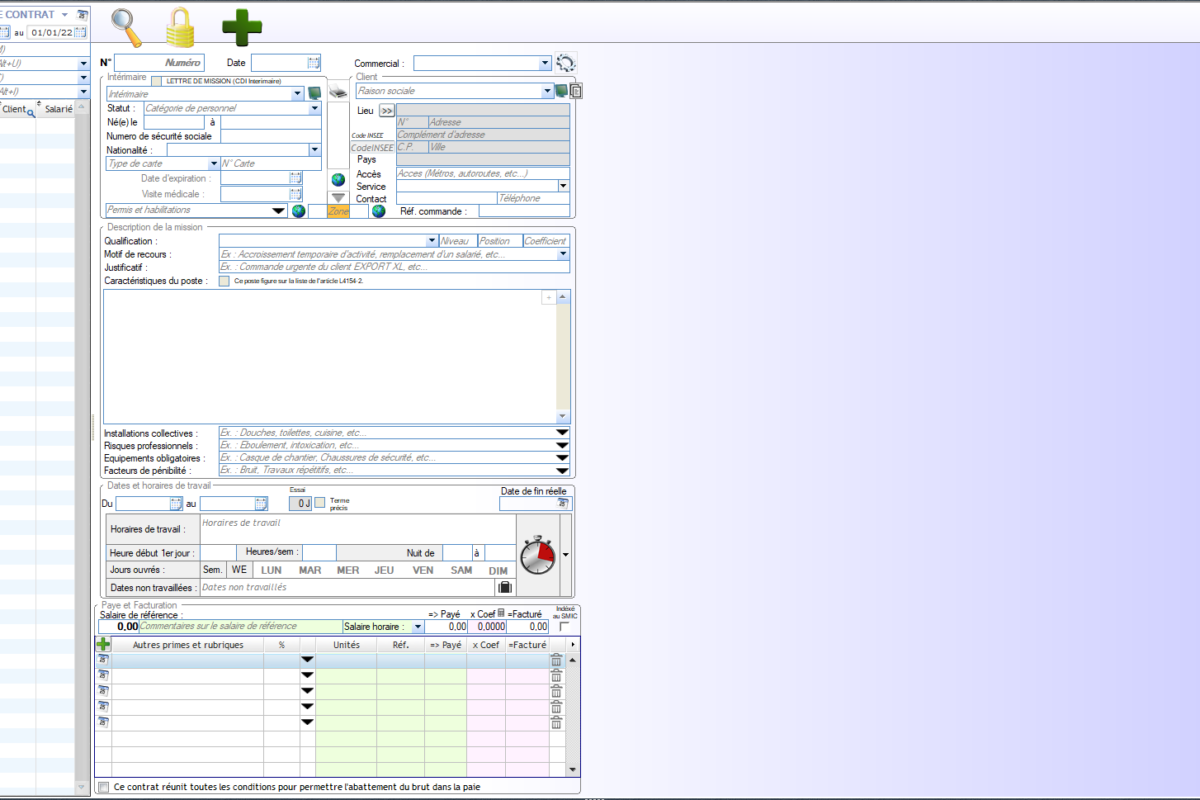Open the stopwatch work-hours tool
1200x800 pixels.
(x=538, y=553)
